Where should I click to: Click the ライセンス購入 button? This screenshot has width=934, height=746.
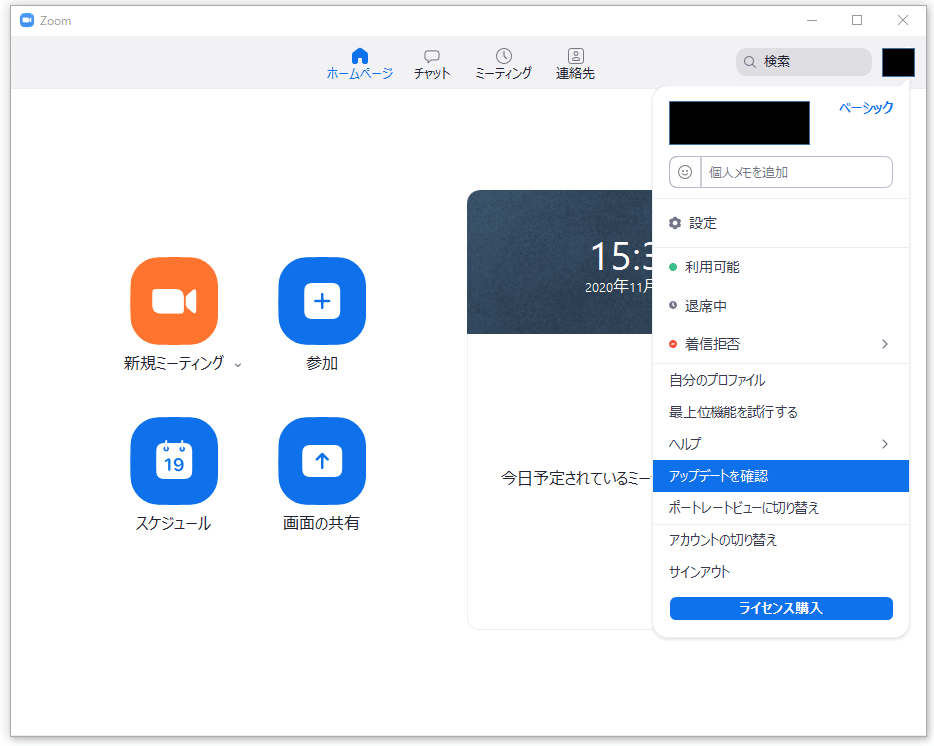(781, 608)
